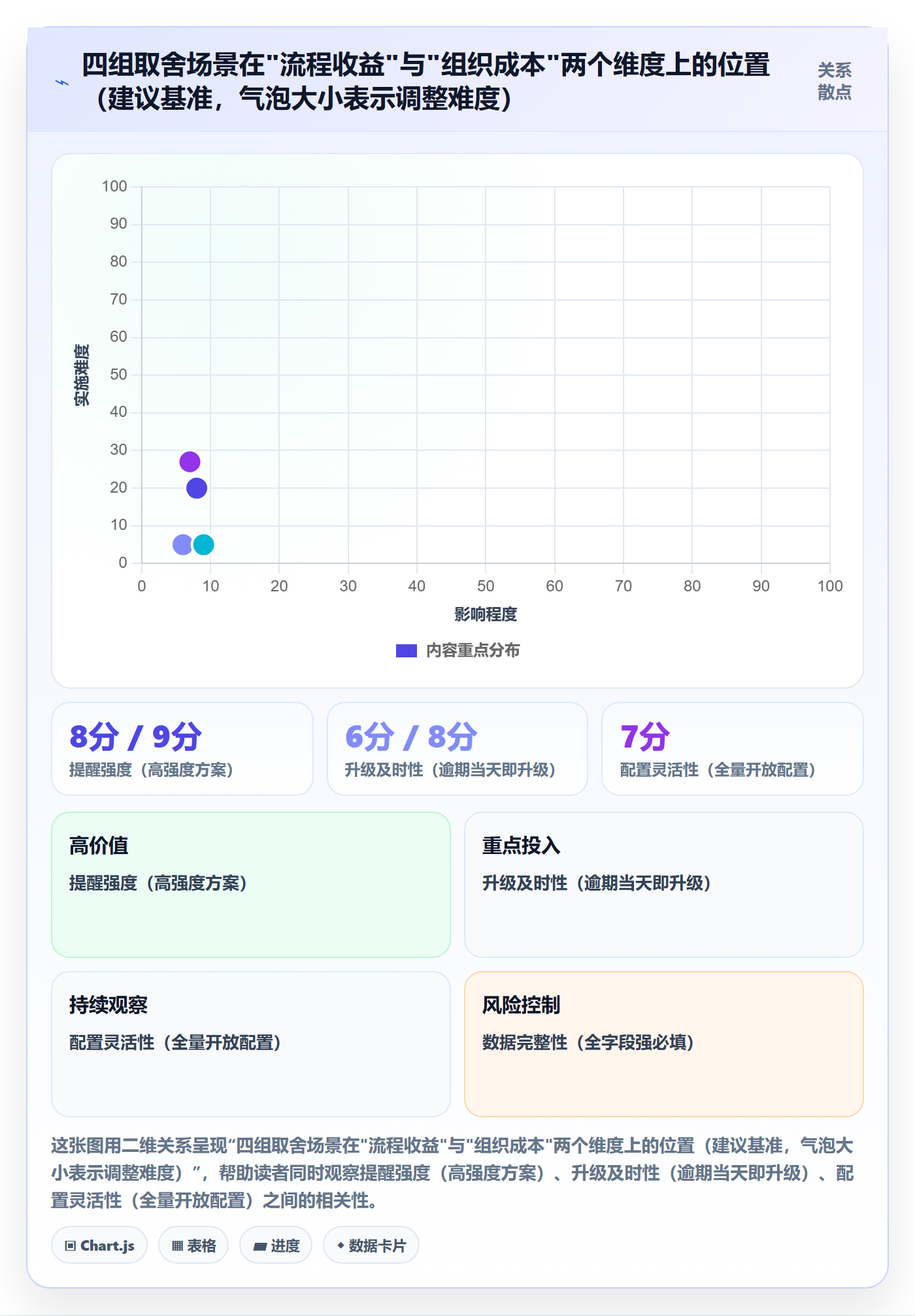This screenshot has height=1316, width=915.
Task: Click the bar icon in 进度 chip
Action: (260, 1247)
